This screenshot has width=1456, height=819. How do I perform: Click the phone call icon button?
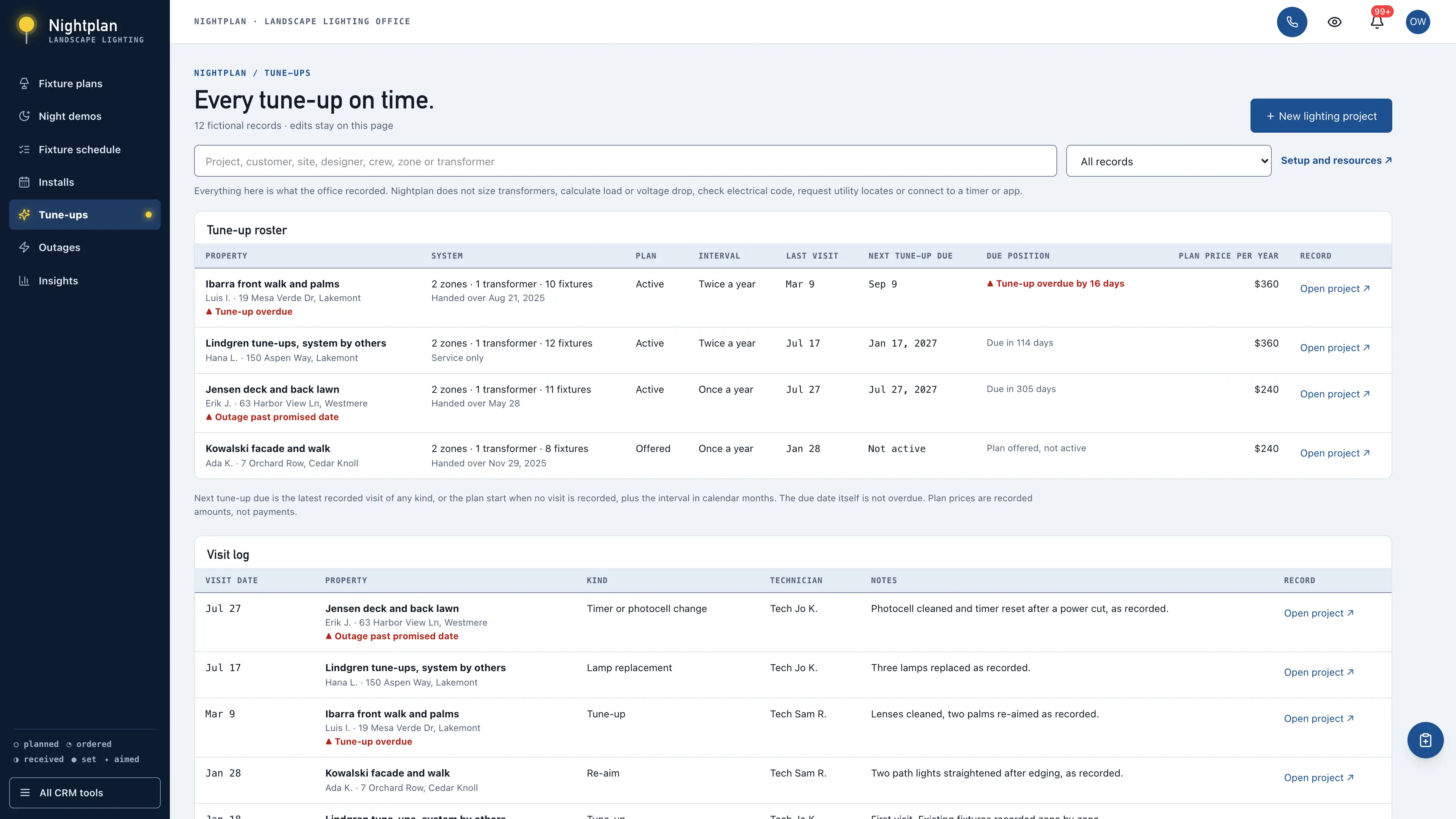click(1291, 22)
